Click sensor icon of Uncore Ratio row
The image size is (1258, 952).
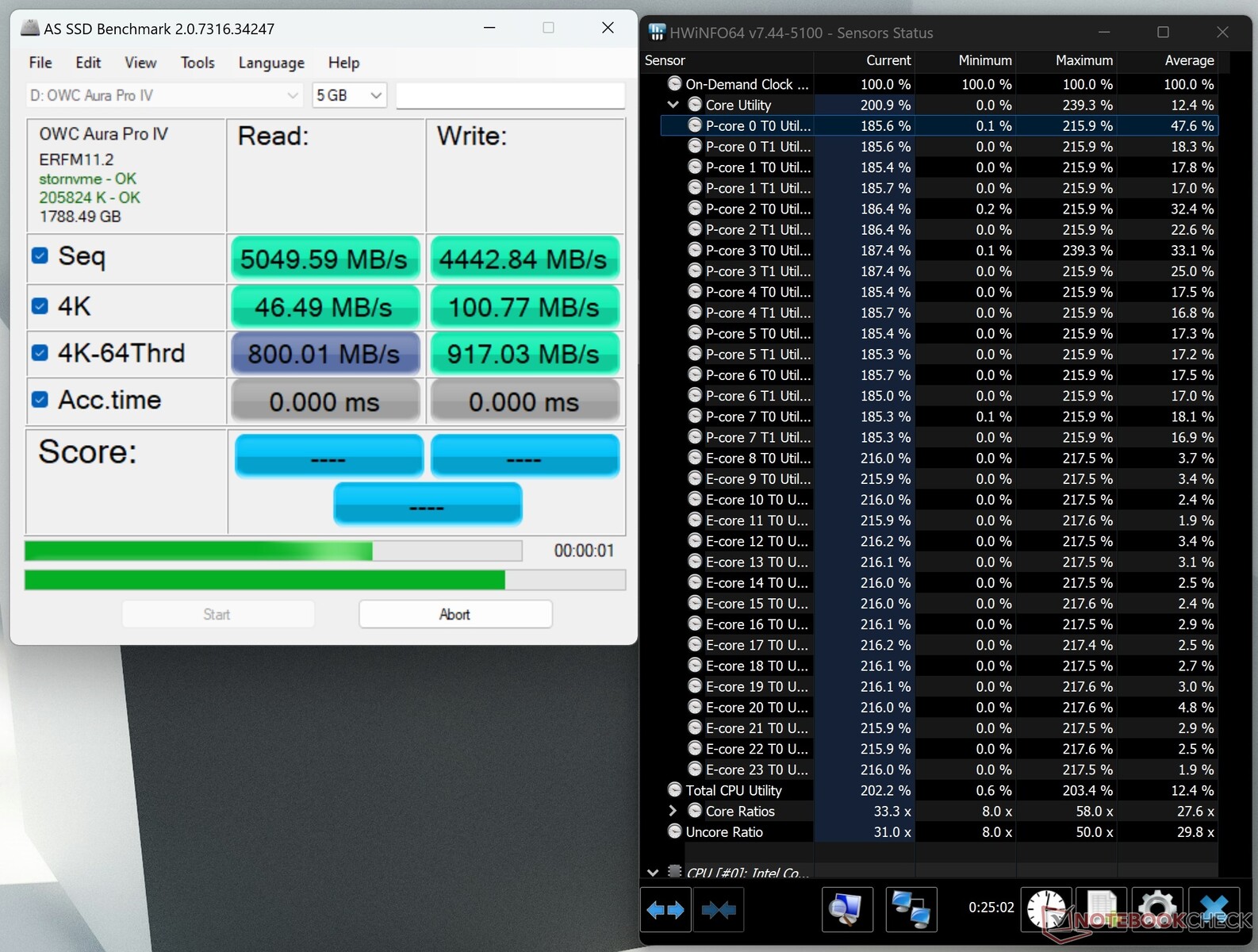pyautogui.click(x=675, y=831)
